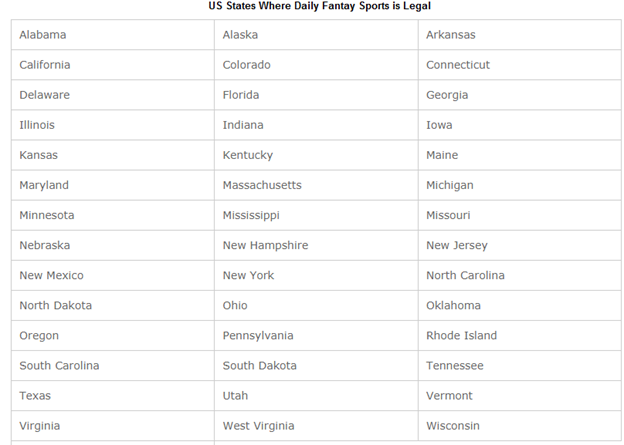Click the Alabama table cell
The image size is (624, 445).
click(x=113, y=35)
